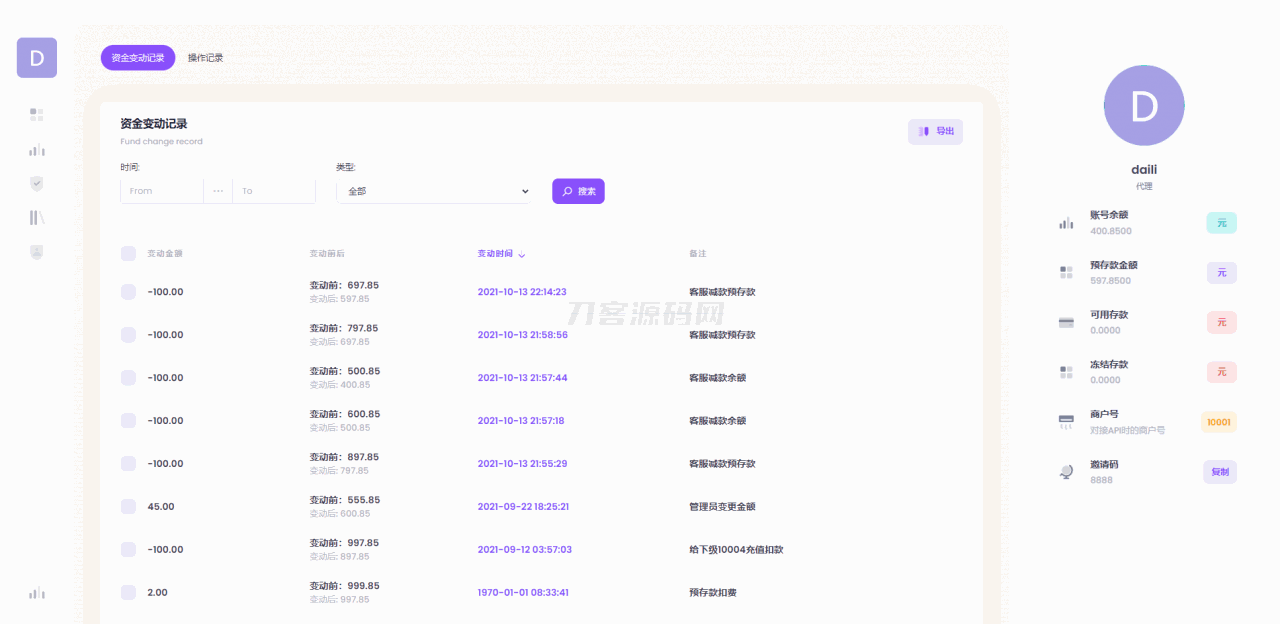The height and width of the screenshot is (624, 1280).
Task: Toggle the select-all checkbox in table header
Action: click(x=128, y=254)
